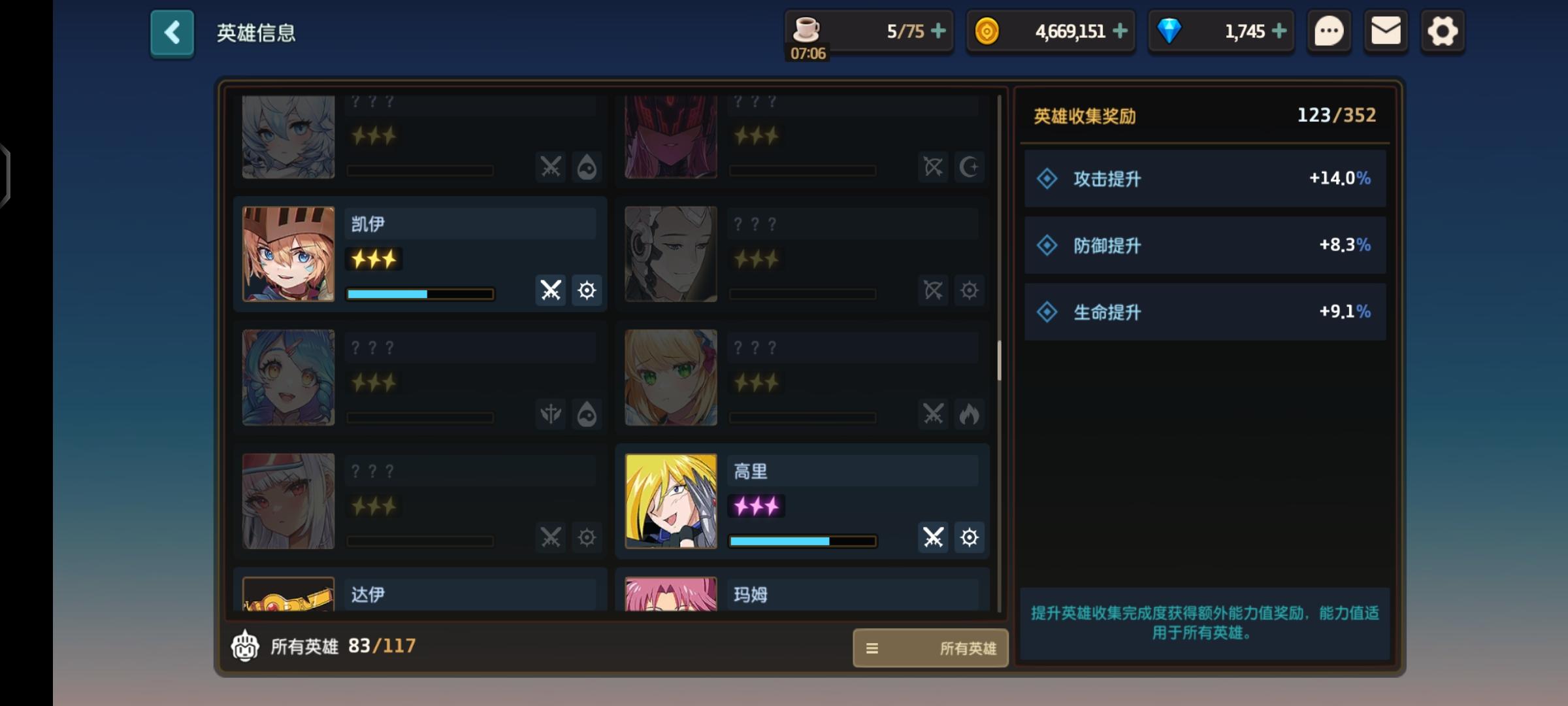Screen dimensions: 1568x706
Task: Add gold coins with plus icon
Action: [1120, 31]
